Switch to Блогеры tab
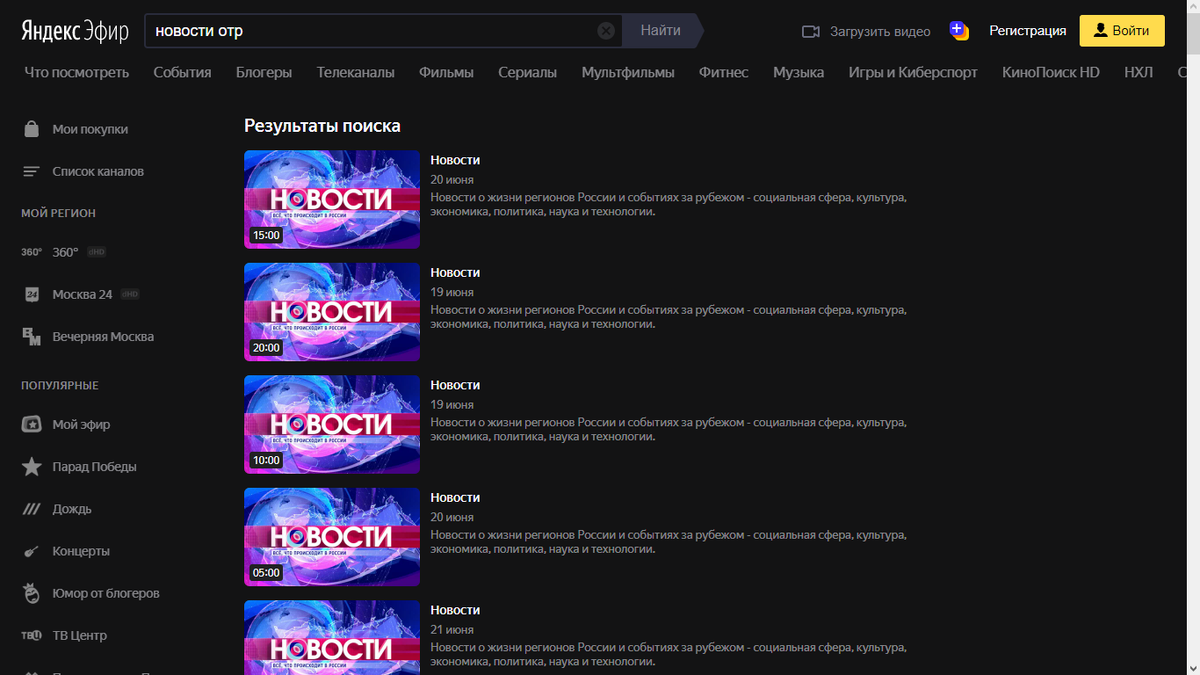The height and width of the screenshot is (675, 1200). point(264,72)
